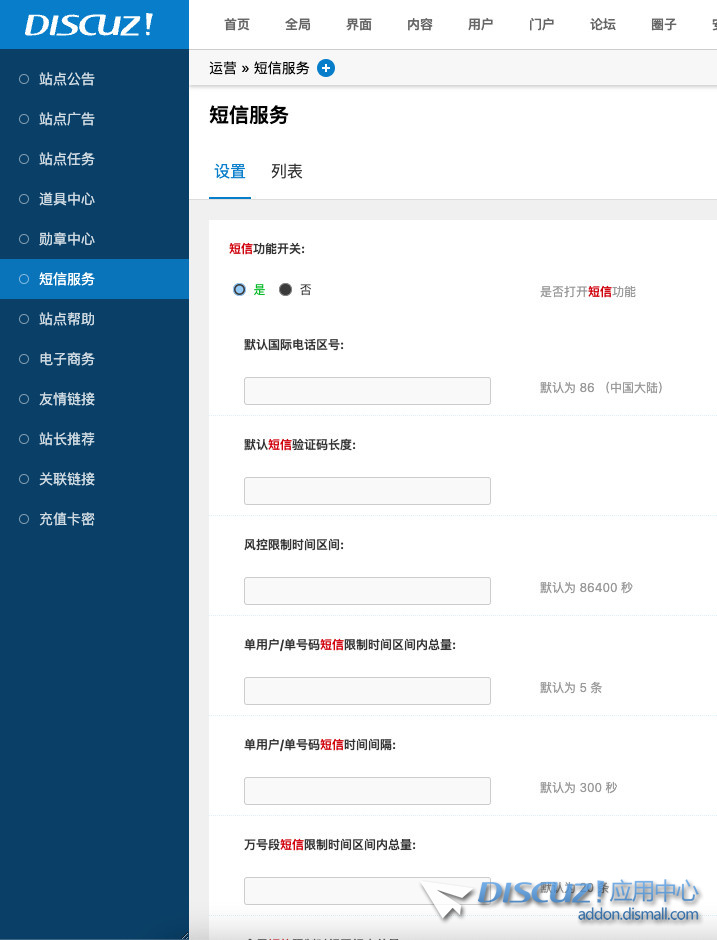Click the 运营 breadcrumb link
This screenshot has height=940, width=717.
point(223,68)
